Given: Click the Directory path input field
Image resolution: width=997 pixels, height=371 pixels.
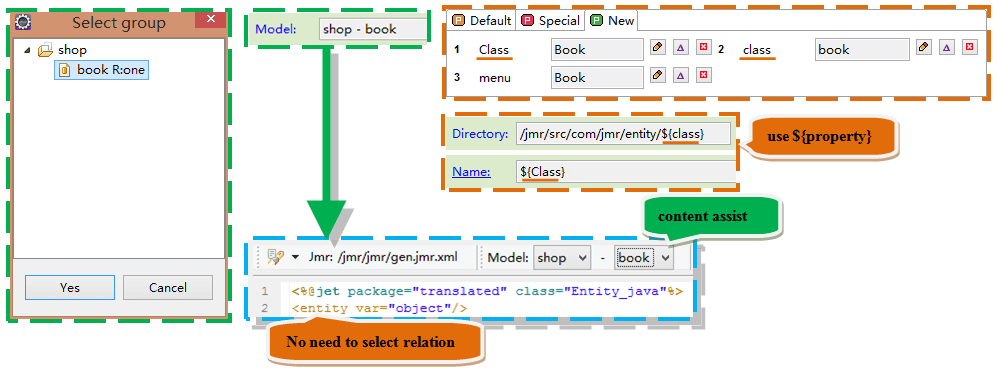Looking at the screenshot, I should pyautogui.click(x=624, y=134).
